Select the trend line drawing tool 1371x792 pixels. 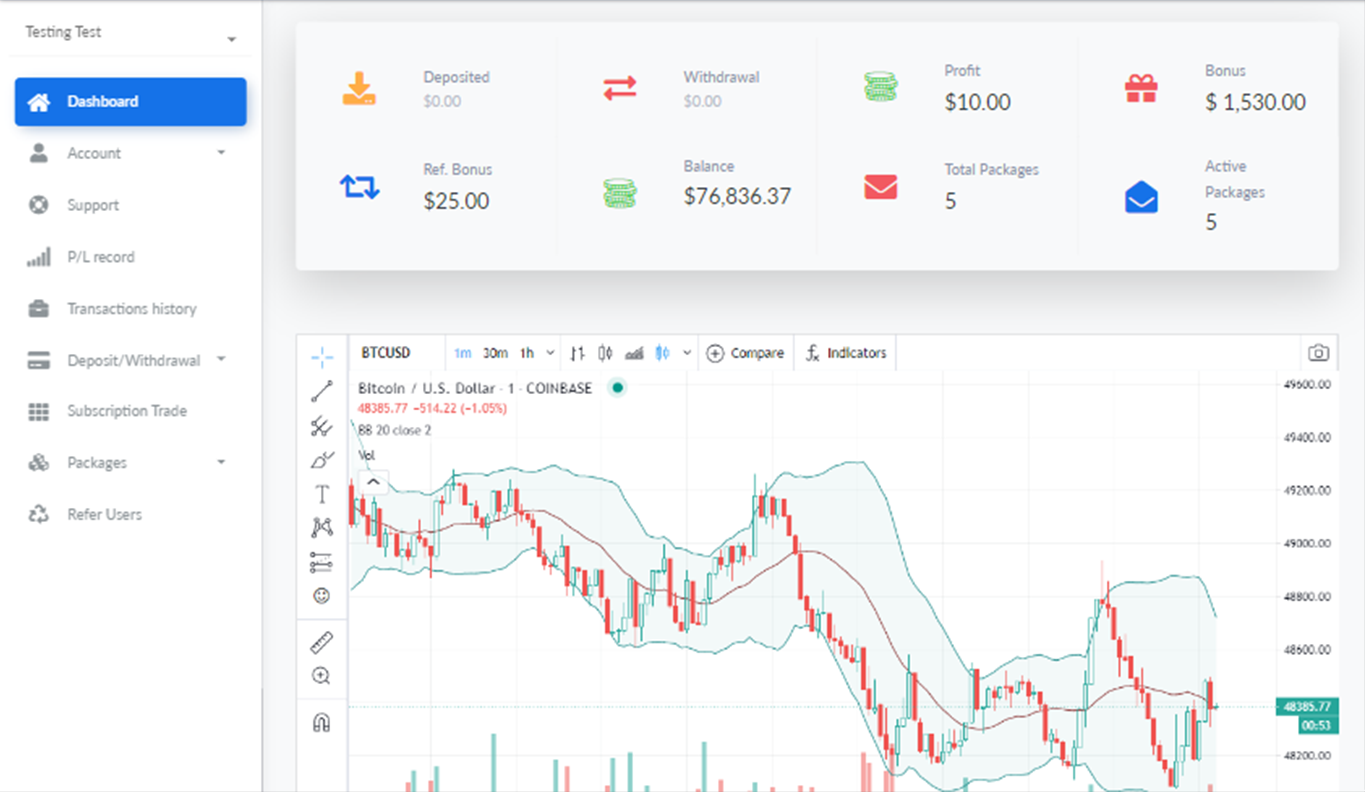(x=321, y=391)
